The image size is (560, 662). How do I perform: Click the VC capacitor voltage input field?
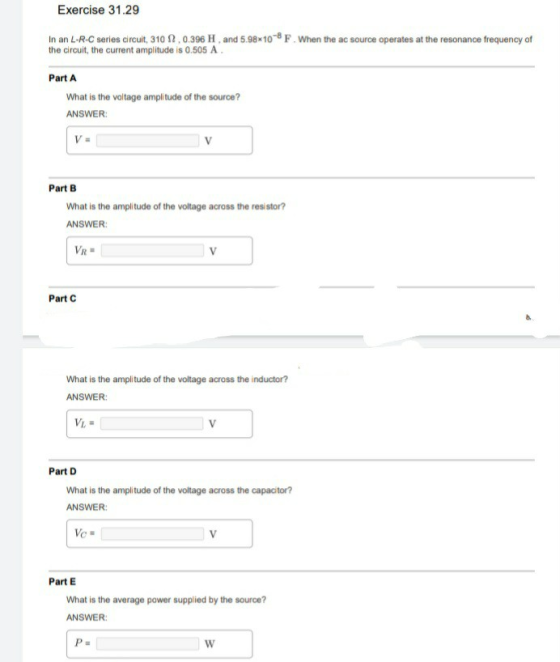tap(152, 534)
